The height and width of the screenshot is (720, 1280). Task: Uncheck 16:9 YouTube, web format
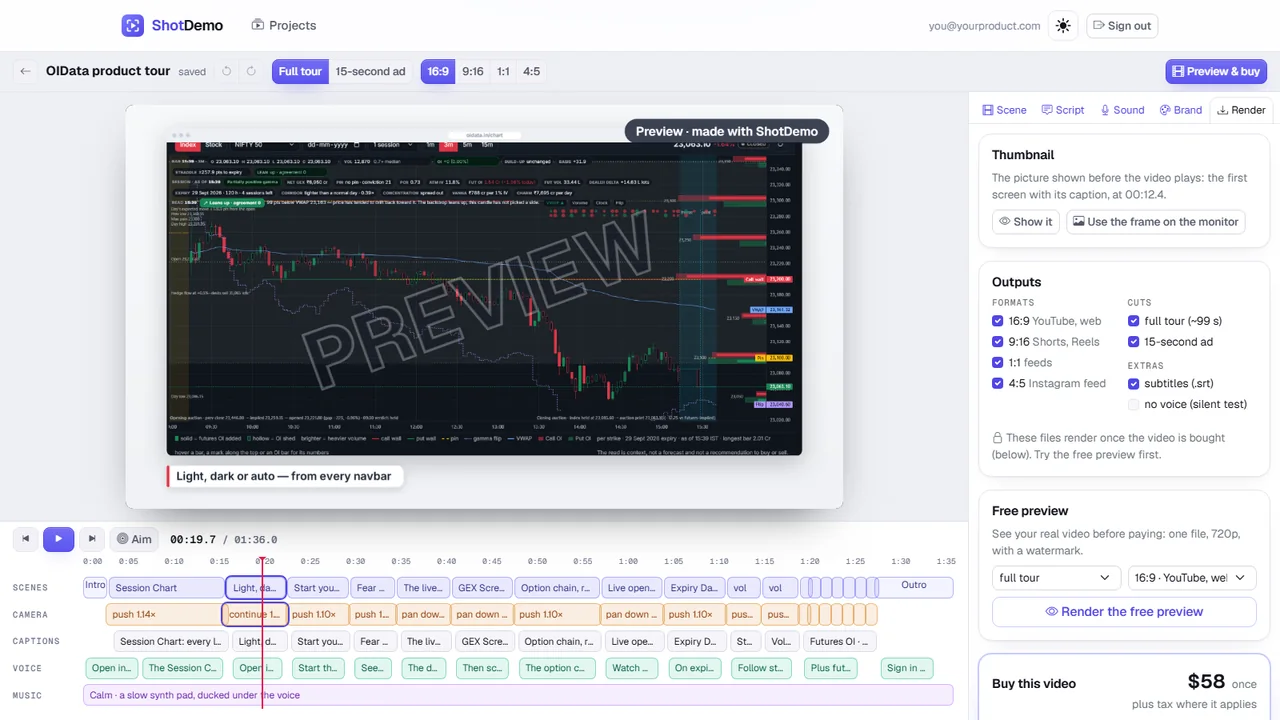coord(998,321)
